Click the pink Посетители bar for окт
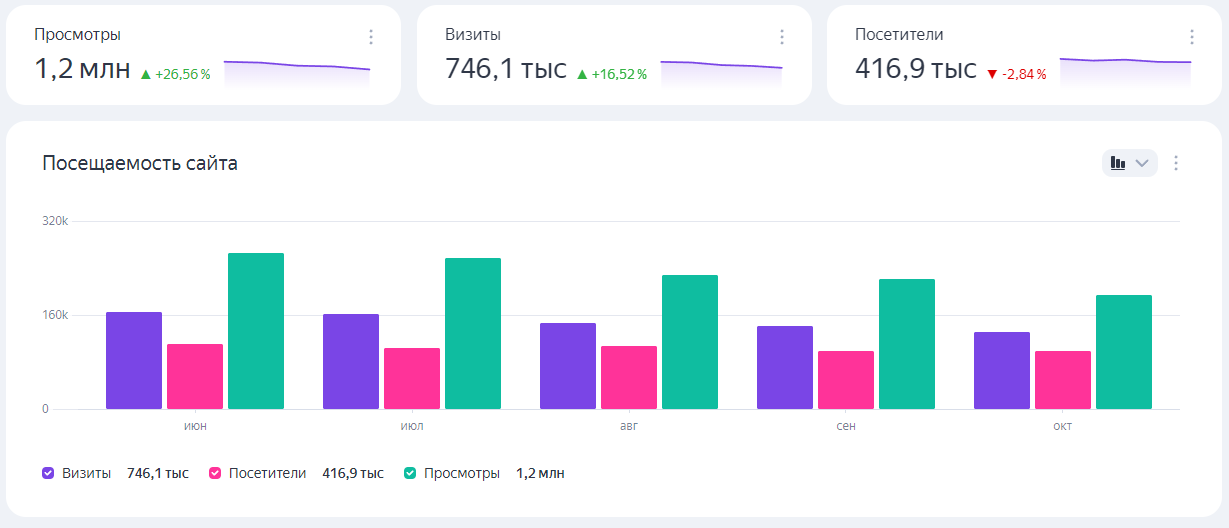 point(1063,380)
